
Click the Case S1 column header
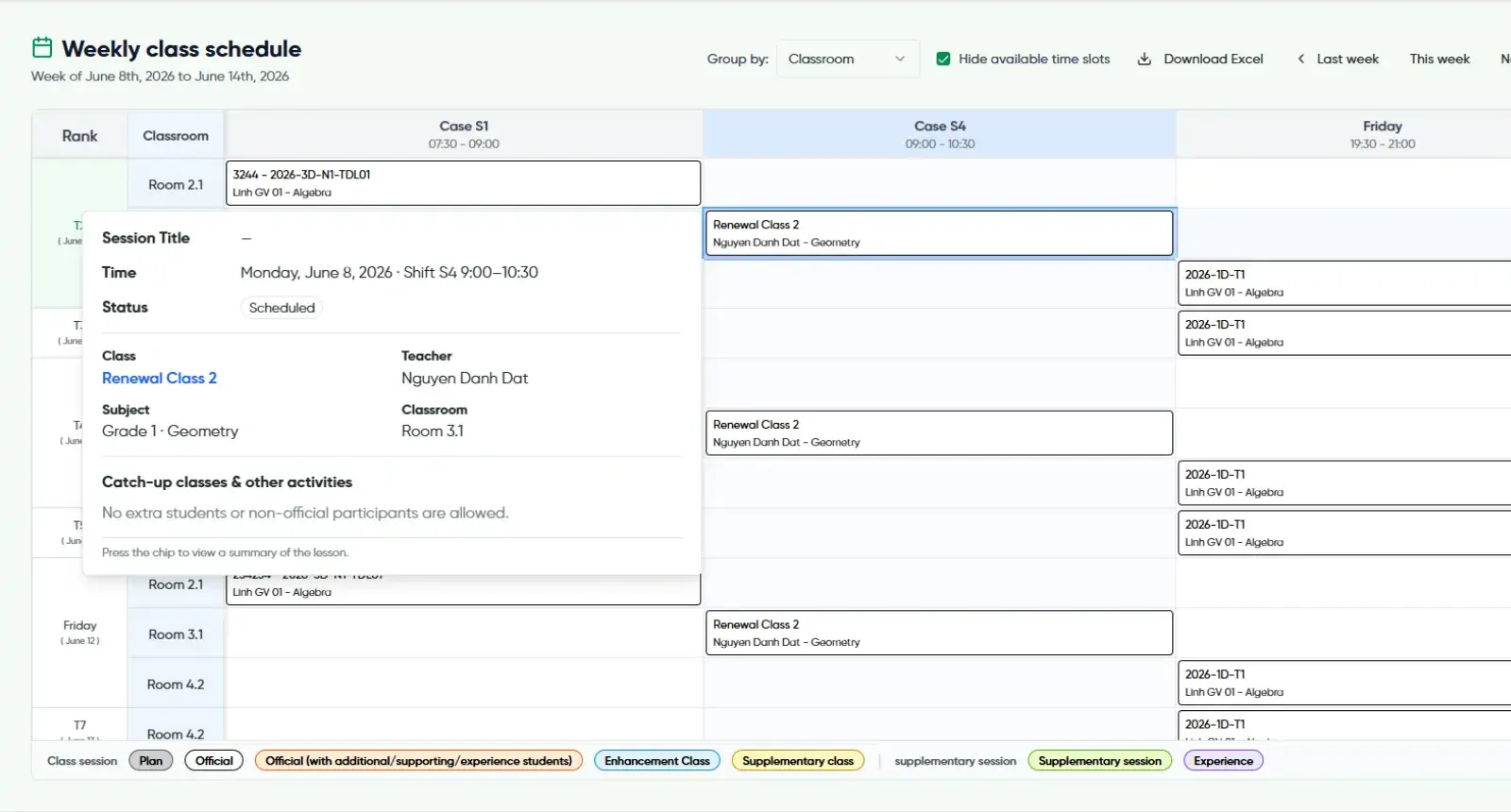click(464, 134)
